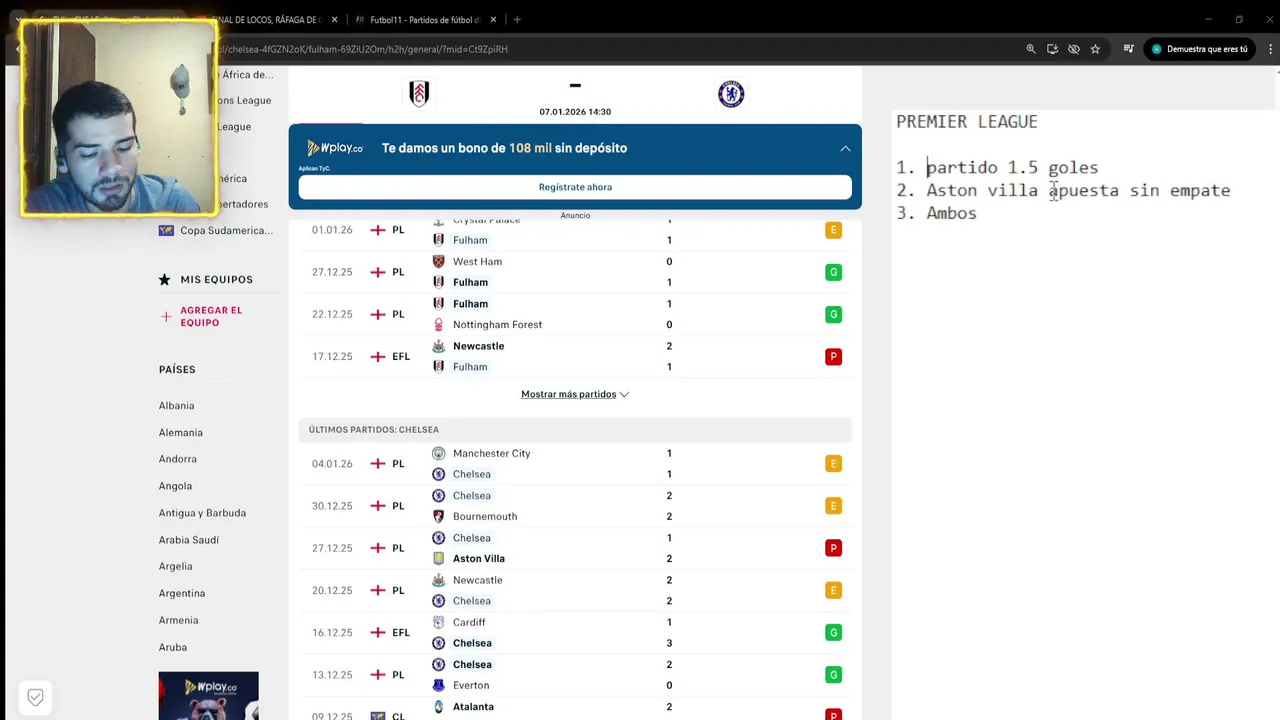1280x720 pixels.
Task: Expand Mostrar más partidos for Fulham
Action: (575, 394)
